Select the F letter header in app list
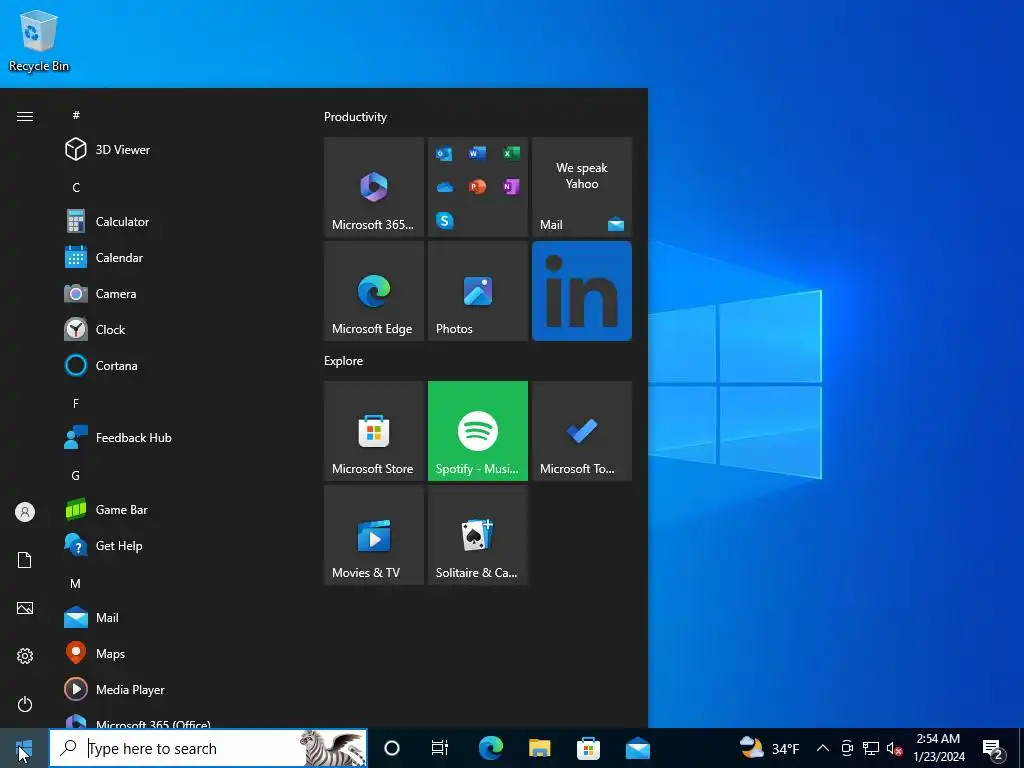The height and width of the screenshot is (768, 1024). pyautogui.click(x=76, y=404)
